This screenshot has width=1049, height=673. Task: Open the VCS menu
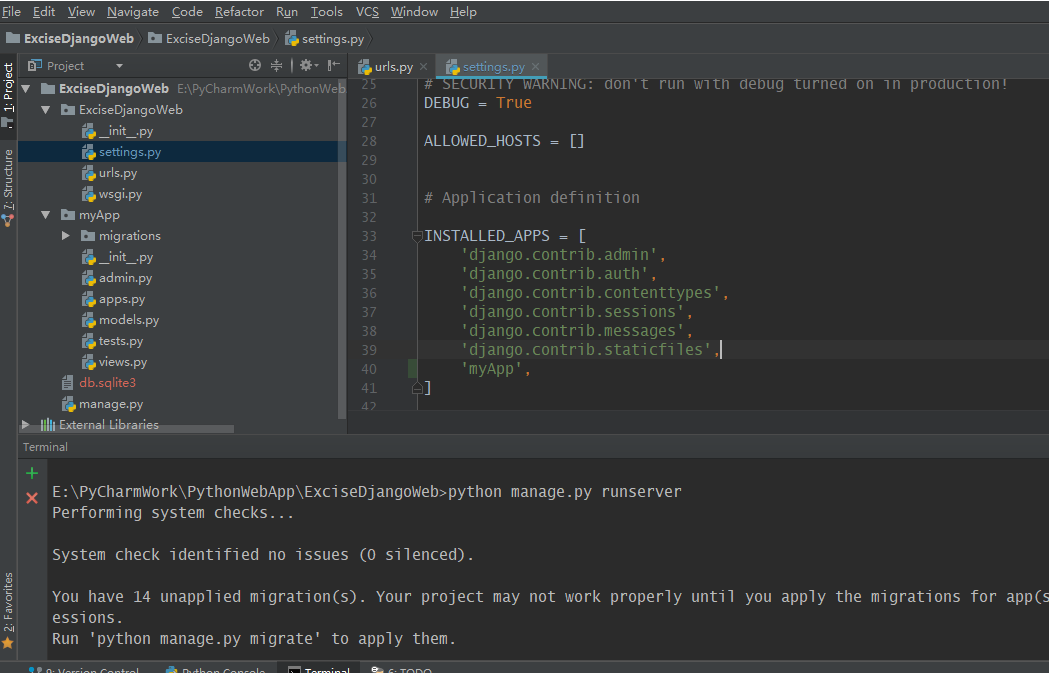(367, 12)
